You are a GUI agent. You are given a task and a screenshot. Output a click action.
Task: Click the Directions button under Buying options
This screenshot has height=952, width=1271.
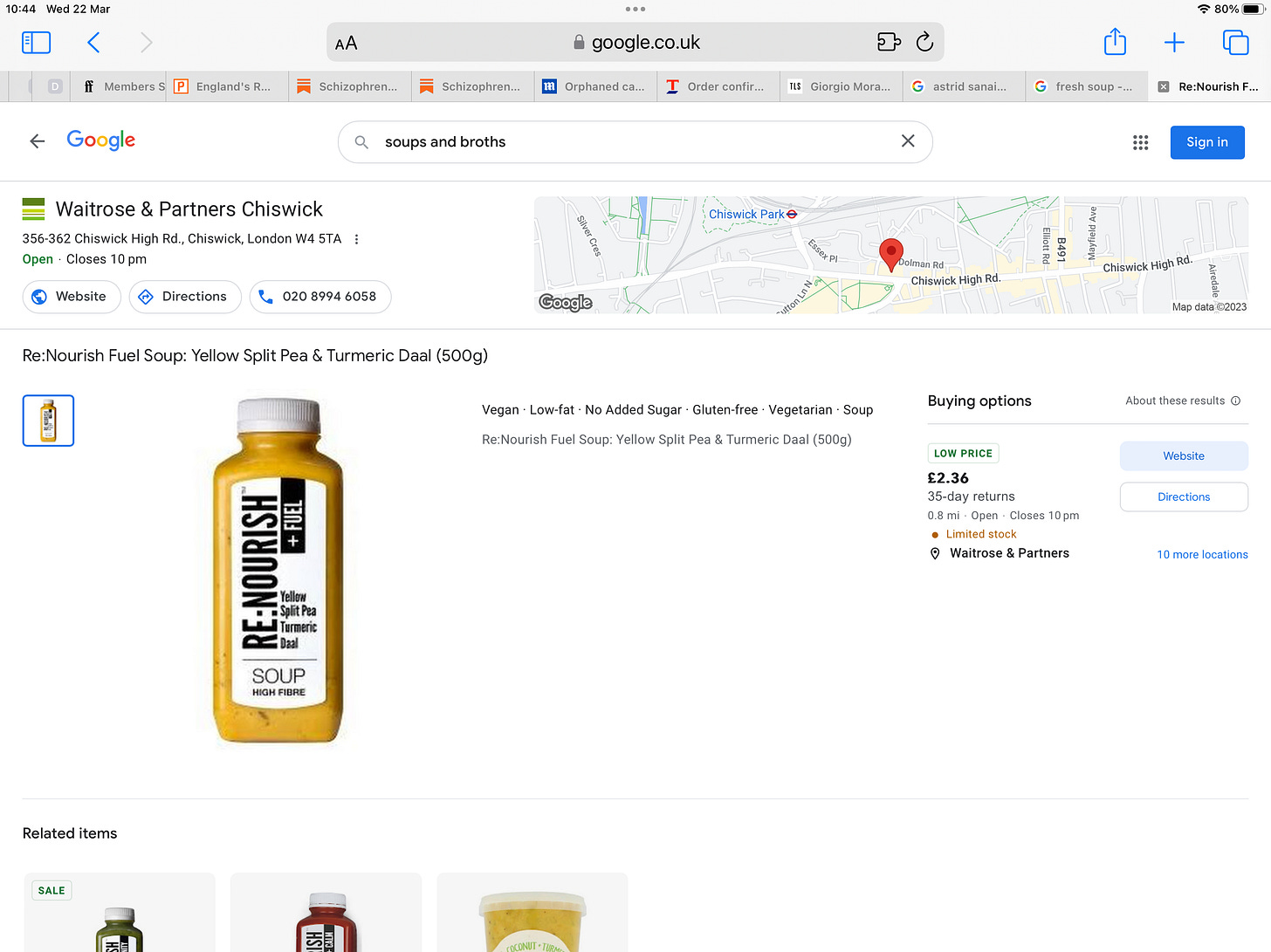tap(1184, 497)
